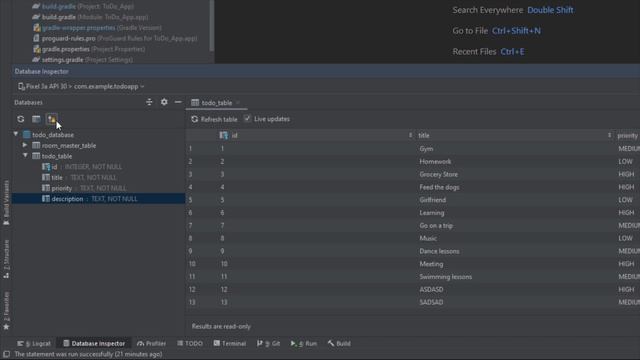Click the description column icon in tree

(x=46, y=199)
